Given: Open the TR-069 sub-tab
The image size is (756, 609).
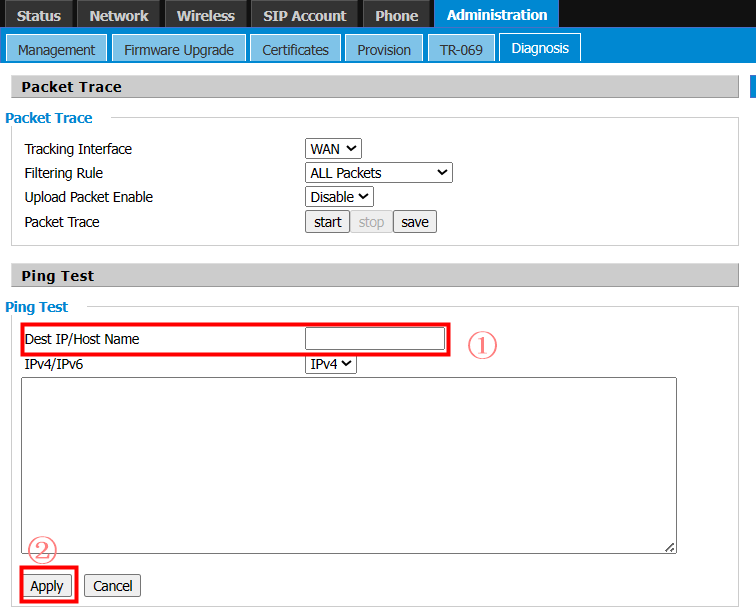Looking at the screenshot, I should pyautogui.click(x=461, y=49).
